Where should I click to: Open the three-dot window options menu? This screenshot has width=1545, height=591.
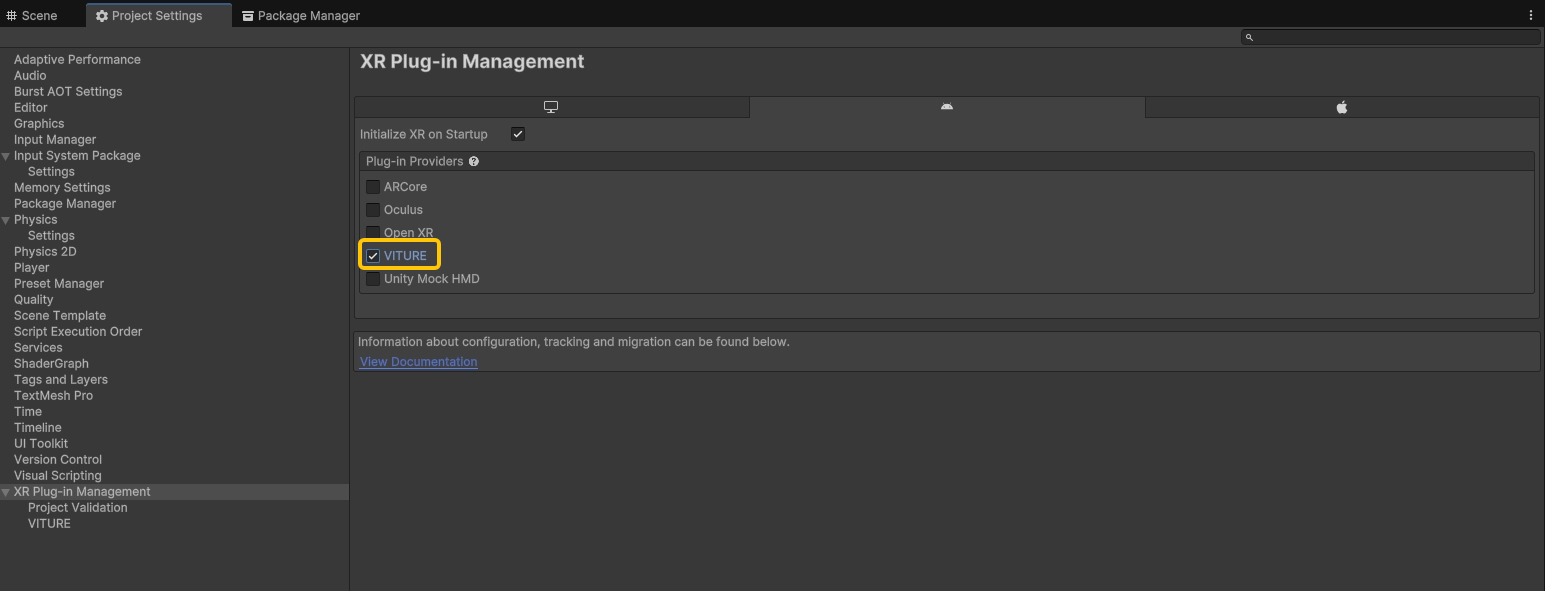(x=1530, y=15)
